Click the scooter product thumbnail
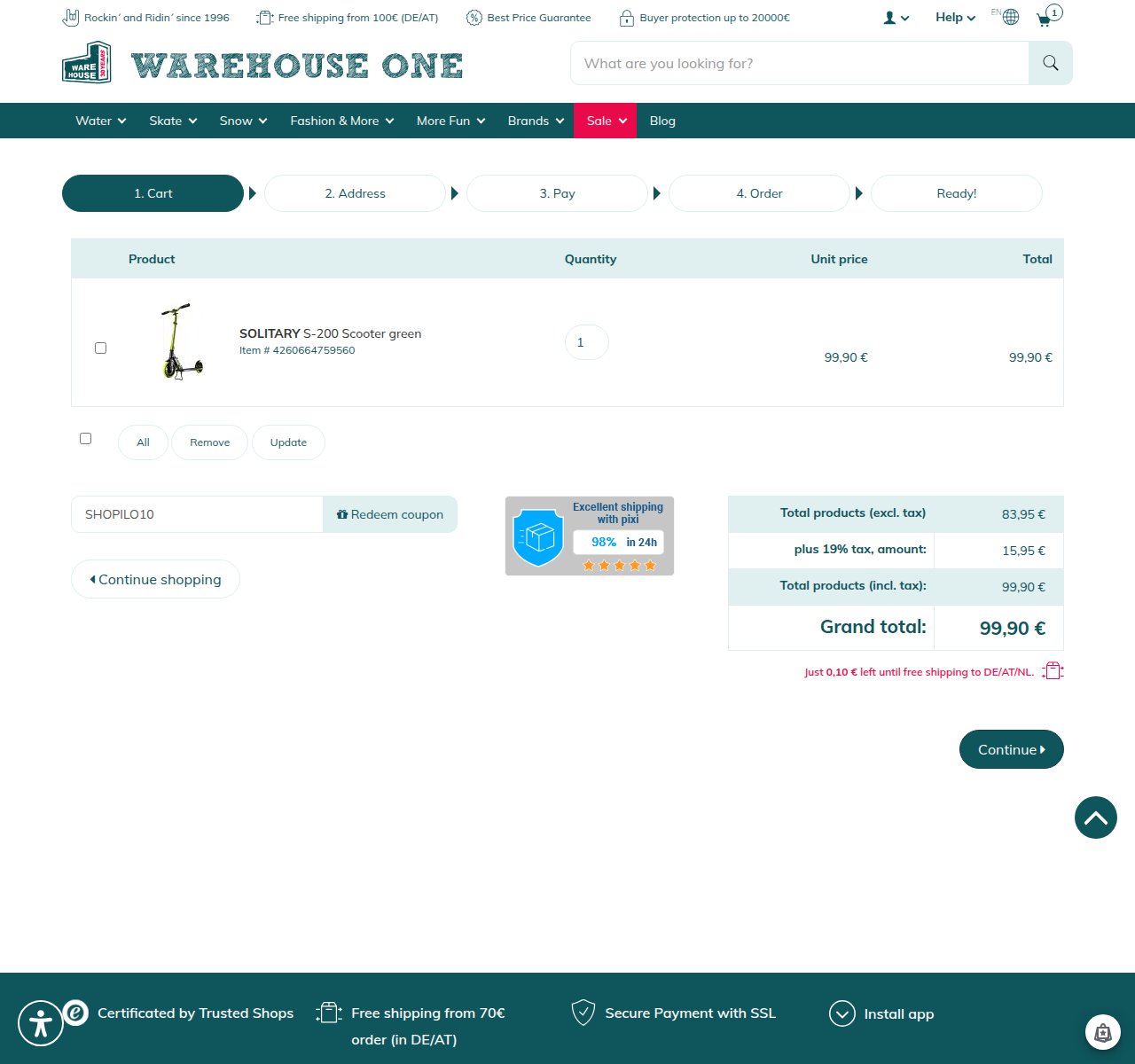 pyautogui.click(x=182, y=341)
